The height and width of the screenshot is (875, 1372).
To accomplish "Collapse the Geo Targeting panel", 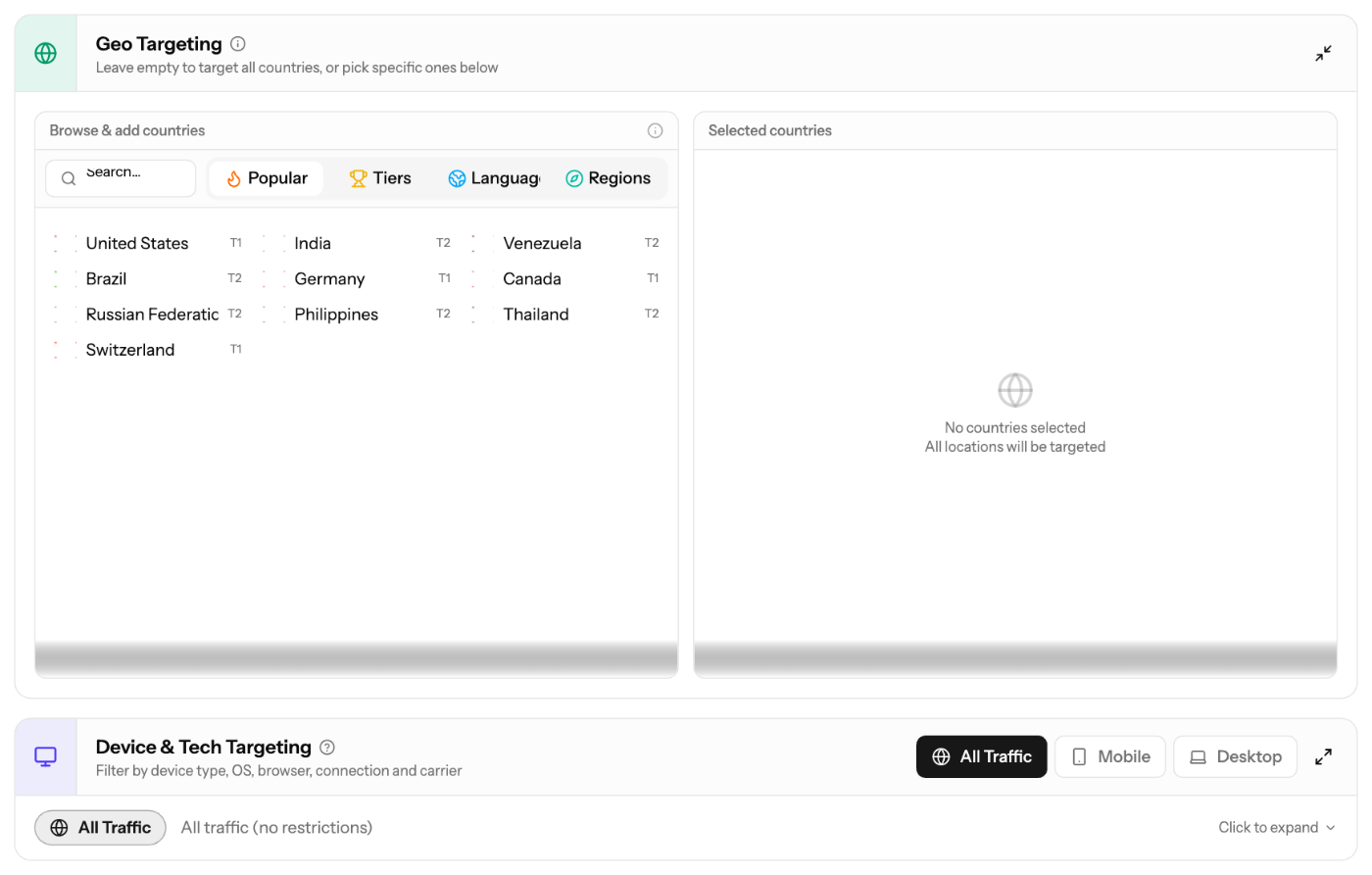I will click(1323, 54).
